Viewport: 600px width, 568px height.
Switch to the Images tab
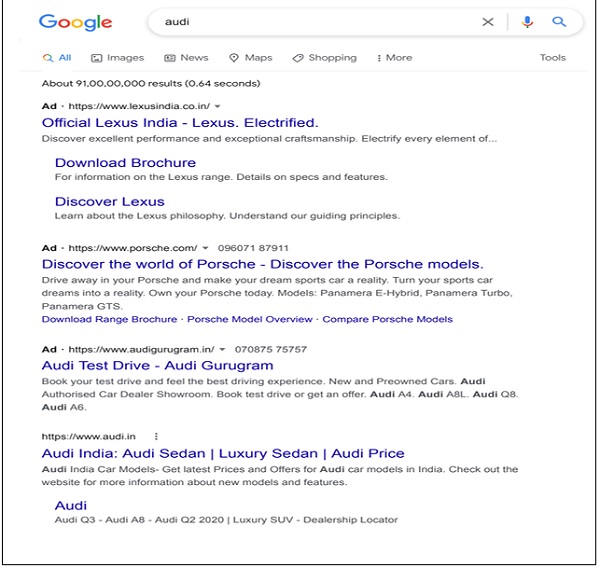click(x=117, y=58)
